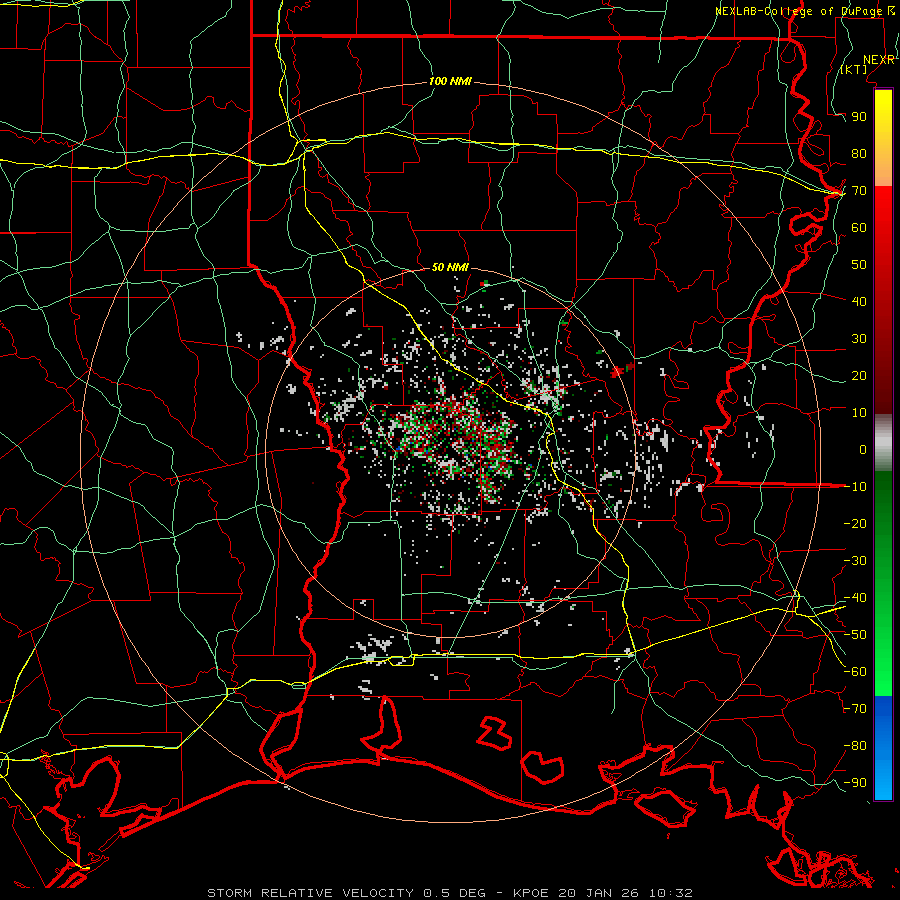Click the 100 NMI range ring label
The image size is (900, 900).
tap(450, 81)
